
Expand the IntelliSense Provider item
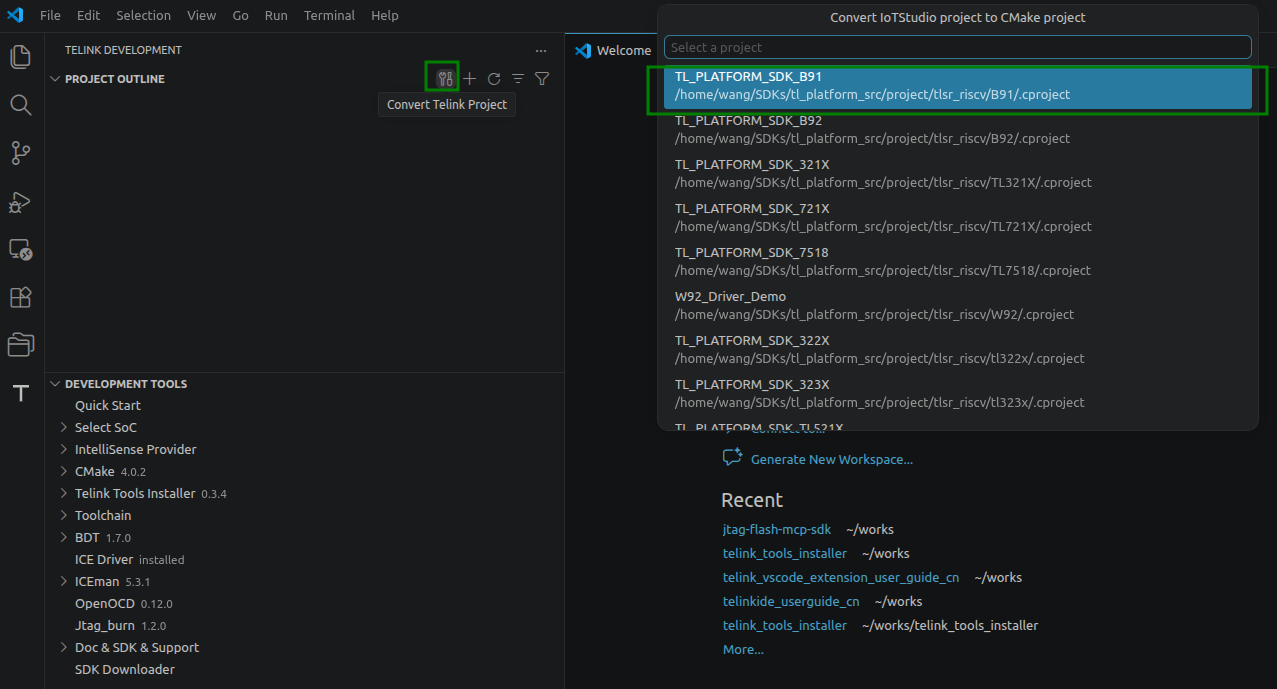click(x=64, y=449)
